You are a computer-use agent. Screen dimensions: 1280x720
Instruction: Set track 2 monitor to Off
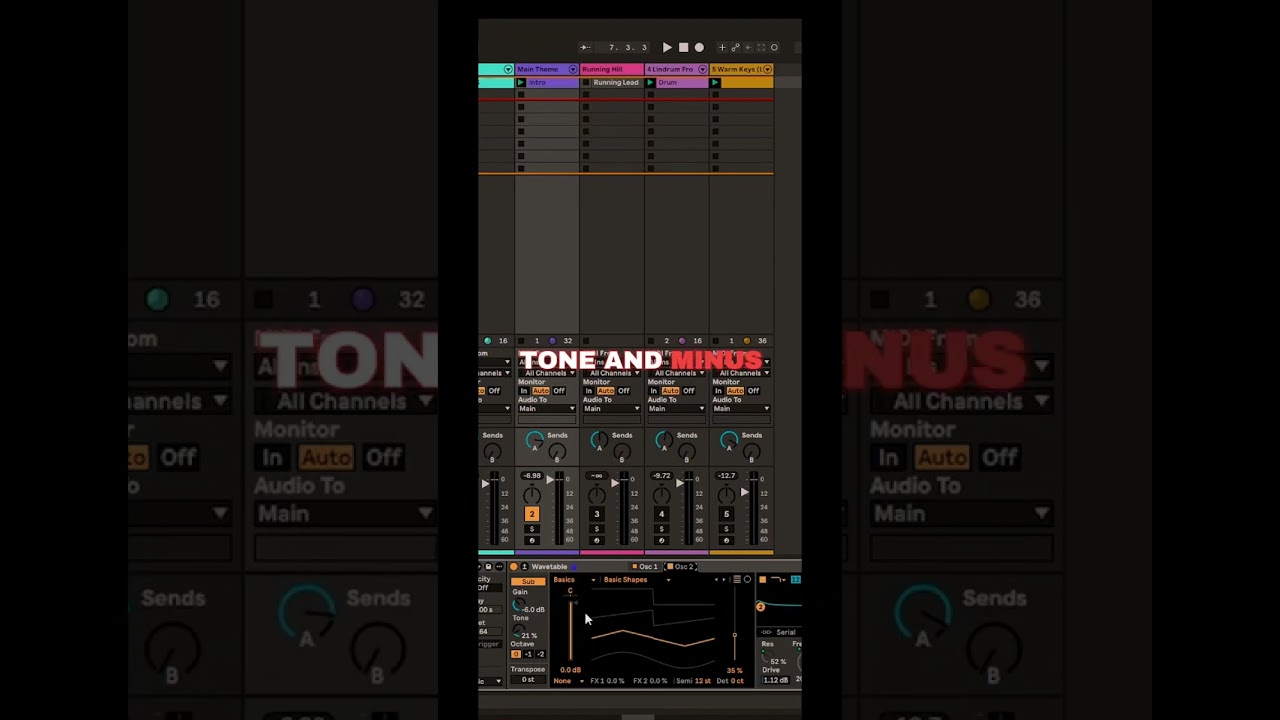coord(559,391)
